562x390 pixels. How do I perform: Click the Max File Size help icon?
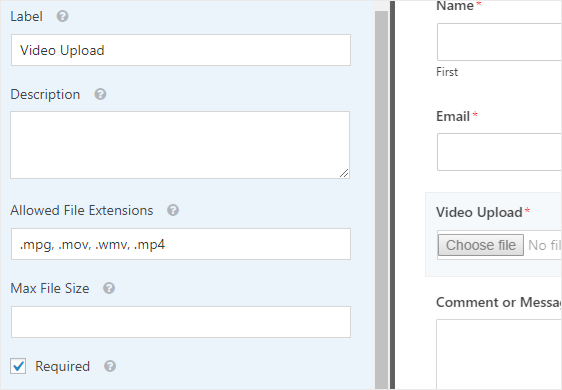[x=109, y=288]
